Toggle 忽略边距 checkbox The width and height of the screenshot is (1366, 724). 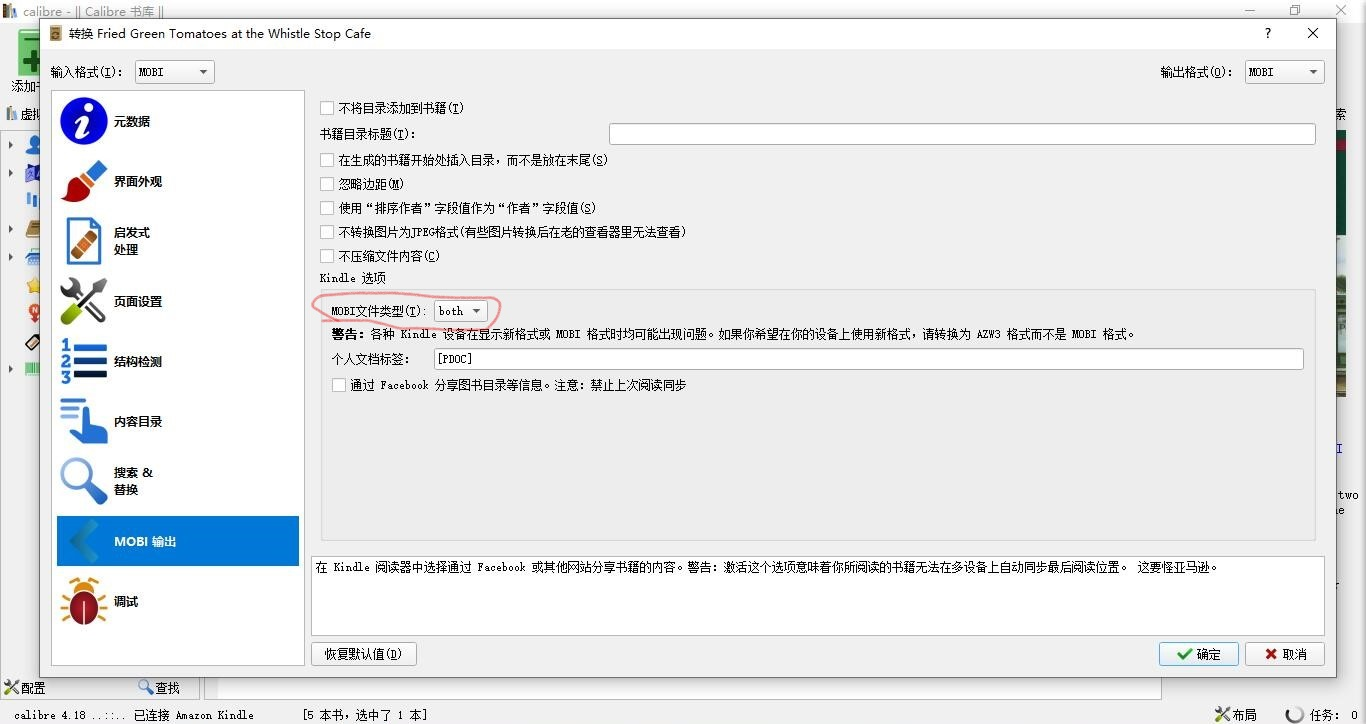pyautogui.click(x=327, y=184)
